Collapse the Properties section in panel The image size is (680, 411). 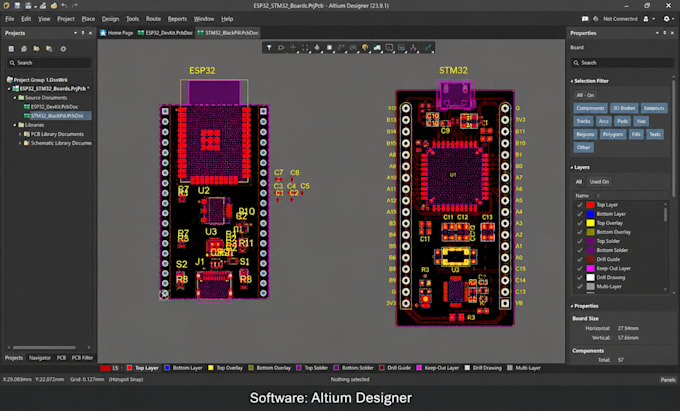click(572, 306)
